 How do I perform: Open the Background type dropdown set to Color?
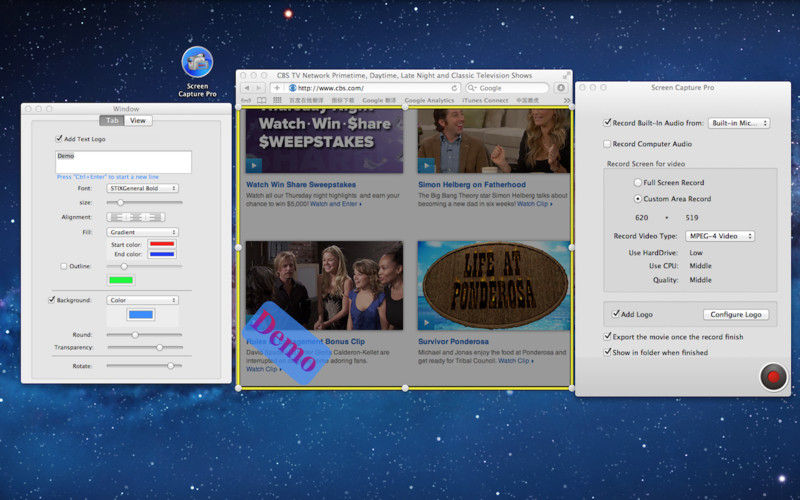click(x=142, y=300)
